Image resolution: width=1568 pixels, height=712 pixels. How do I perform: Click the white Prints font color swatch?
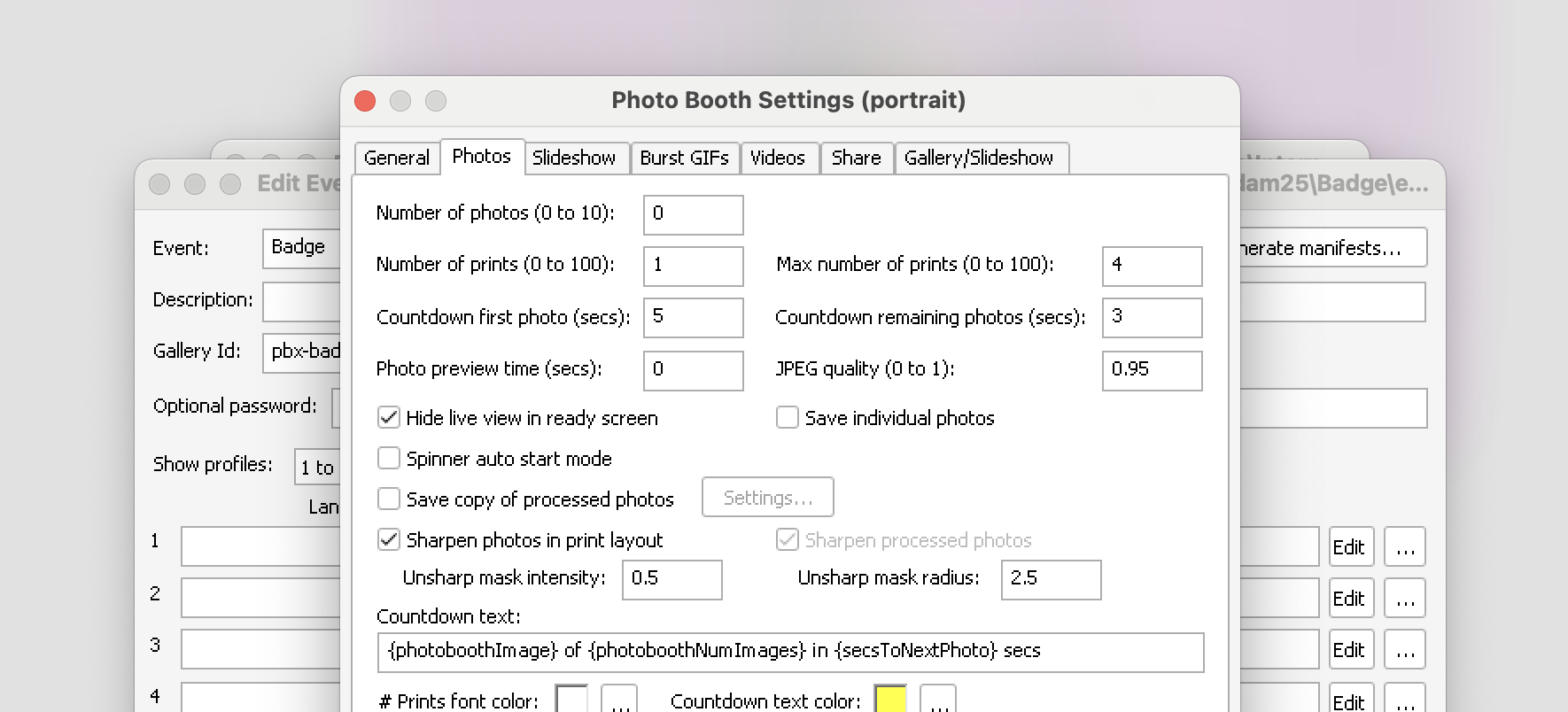click(x=571, y=699)
